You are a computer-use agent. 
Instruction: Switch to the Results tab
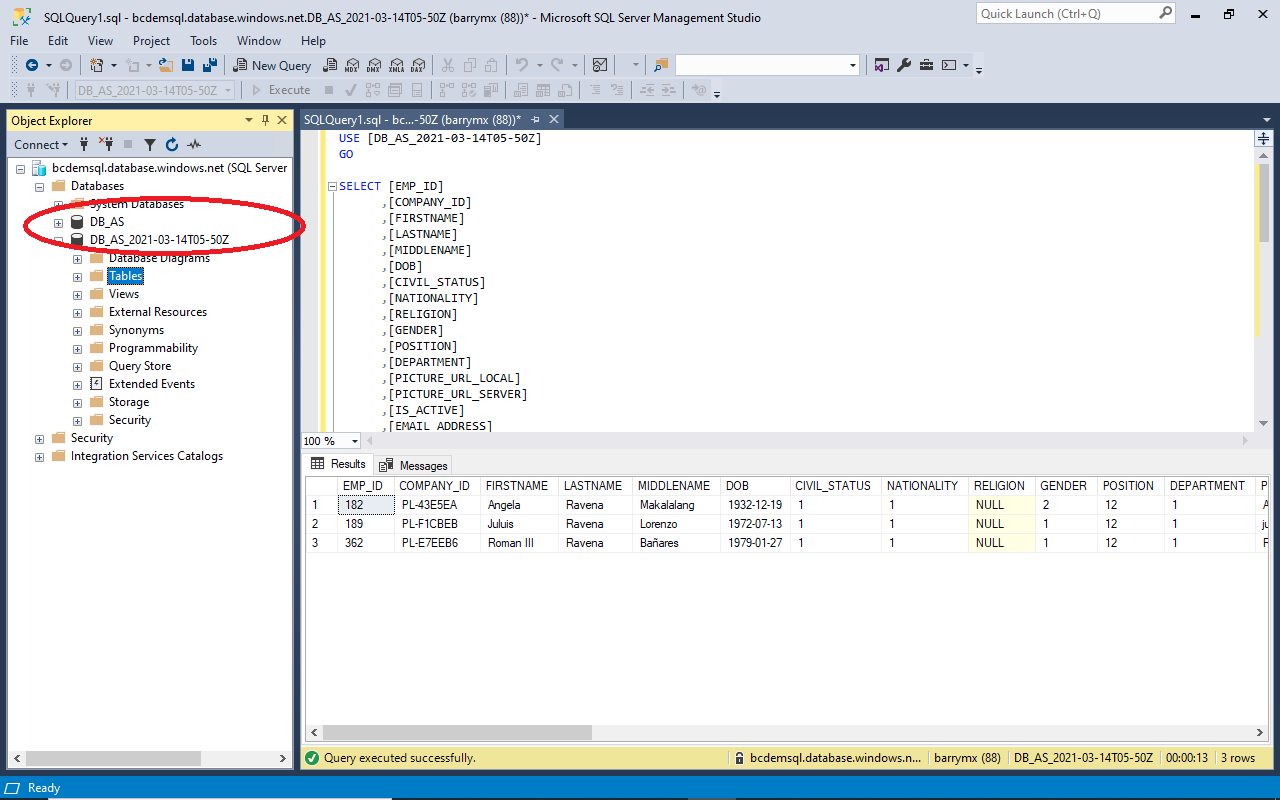click(338, 464)
